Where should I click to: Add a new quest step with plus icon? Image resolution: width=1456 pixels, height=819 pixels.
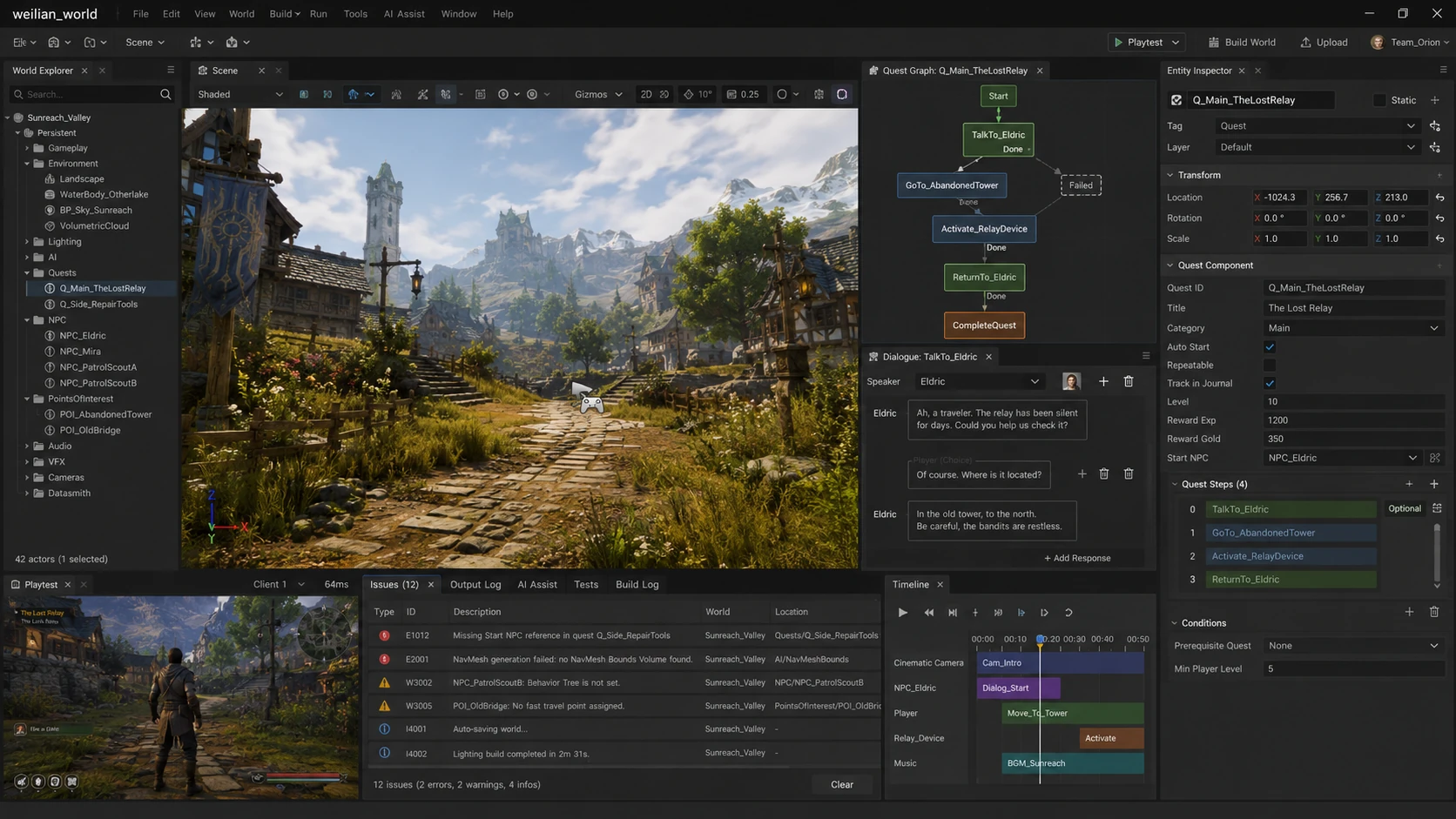click(x=1434, y=484)
